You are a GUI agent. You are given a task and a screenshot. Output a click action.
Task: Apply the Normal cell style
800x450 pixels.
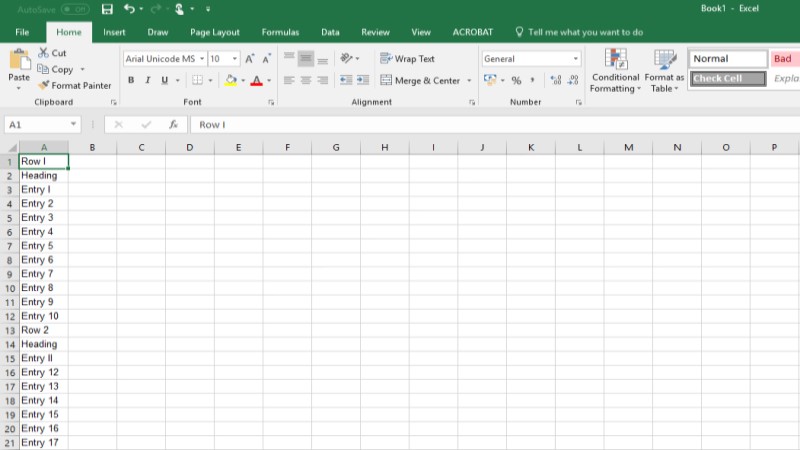(728, 59)
